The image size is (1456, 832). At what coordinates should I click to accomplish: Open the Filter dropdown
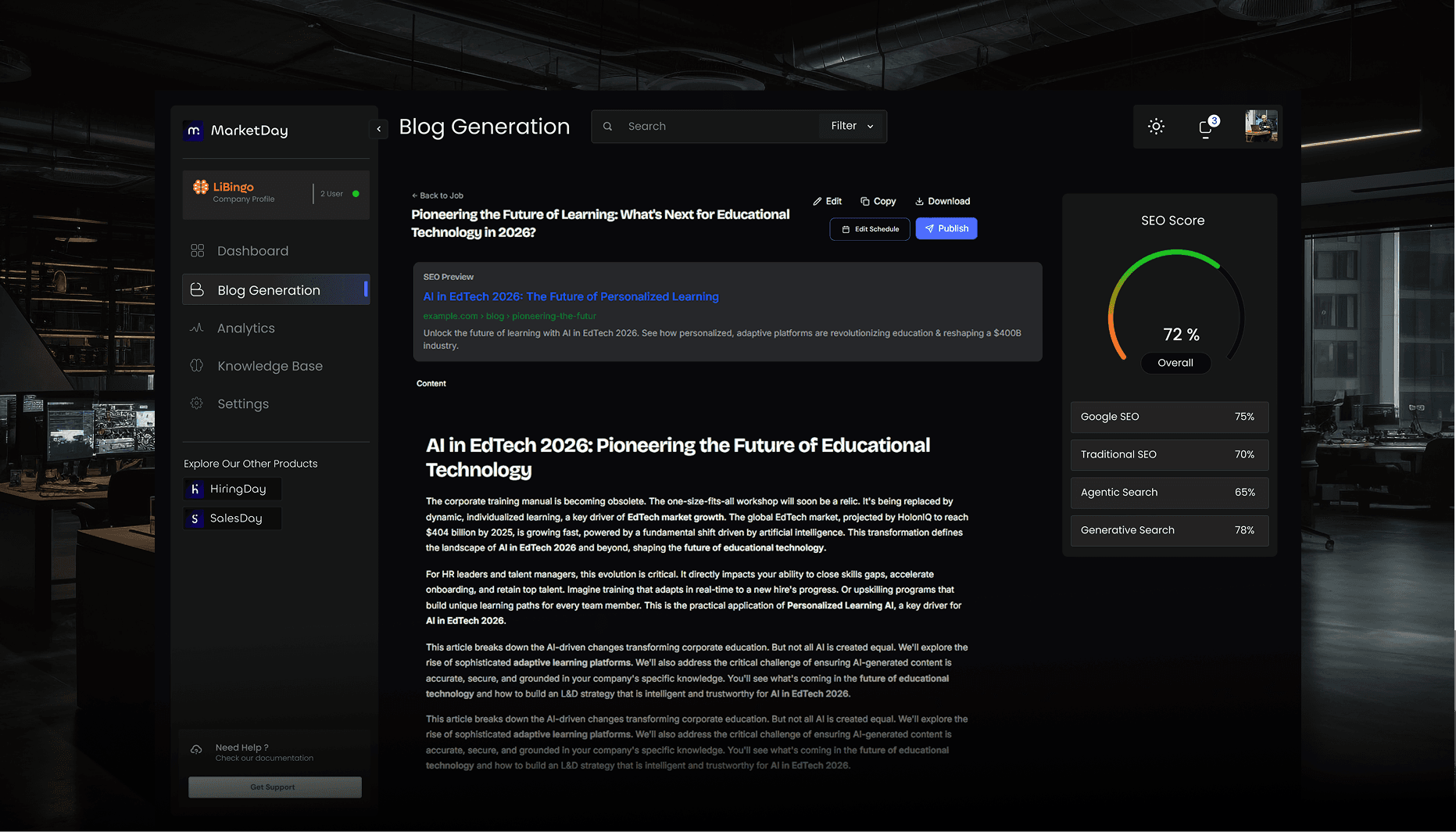(x=852, y=126)
